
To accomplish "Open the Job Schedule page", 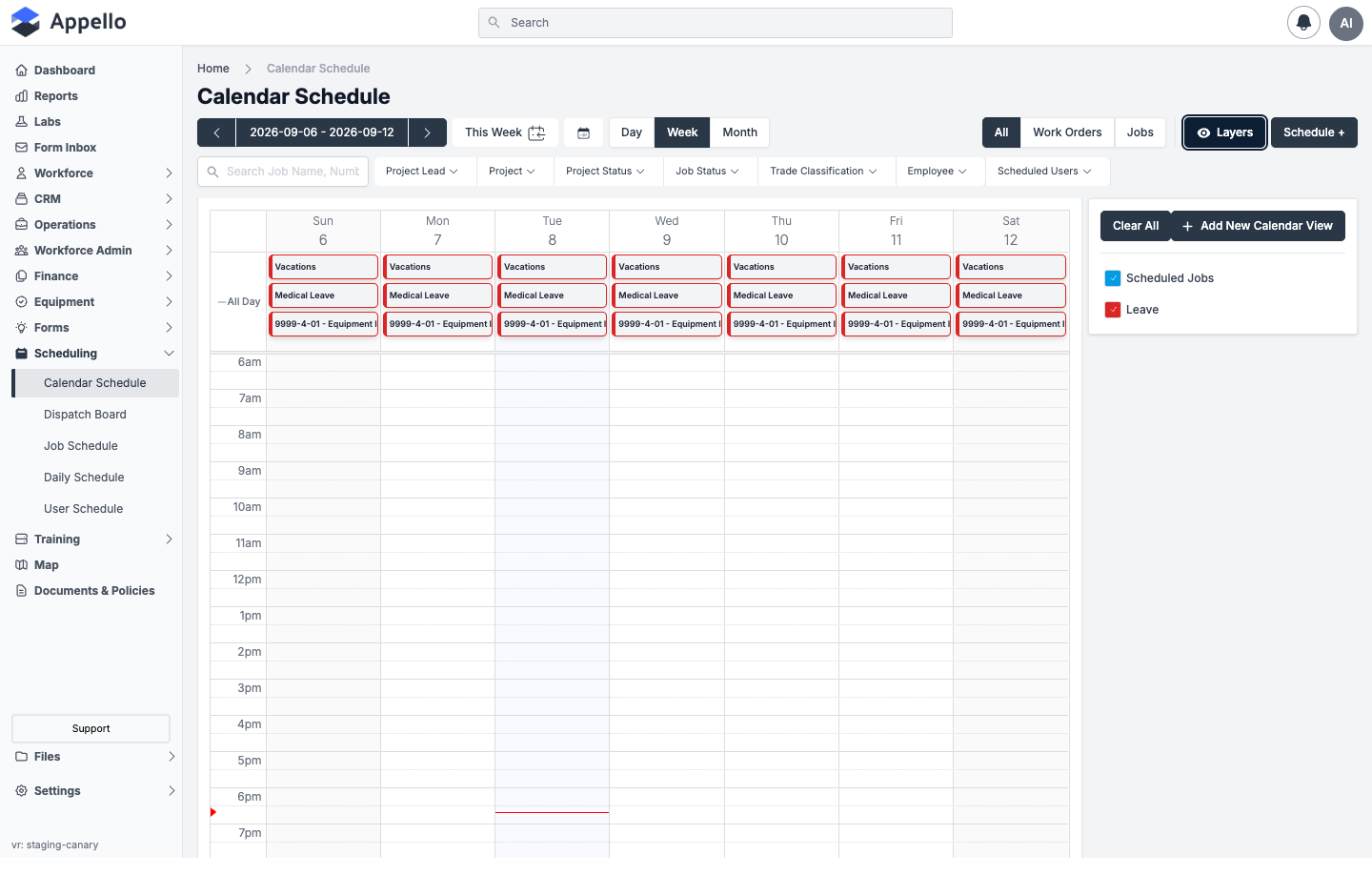I will tap(81, 446).
